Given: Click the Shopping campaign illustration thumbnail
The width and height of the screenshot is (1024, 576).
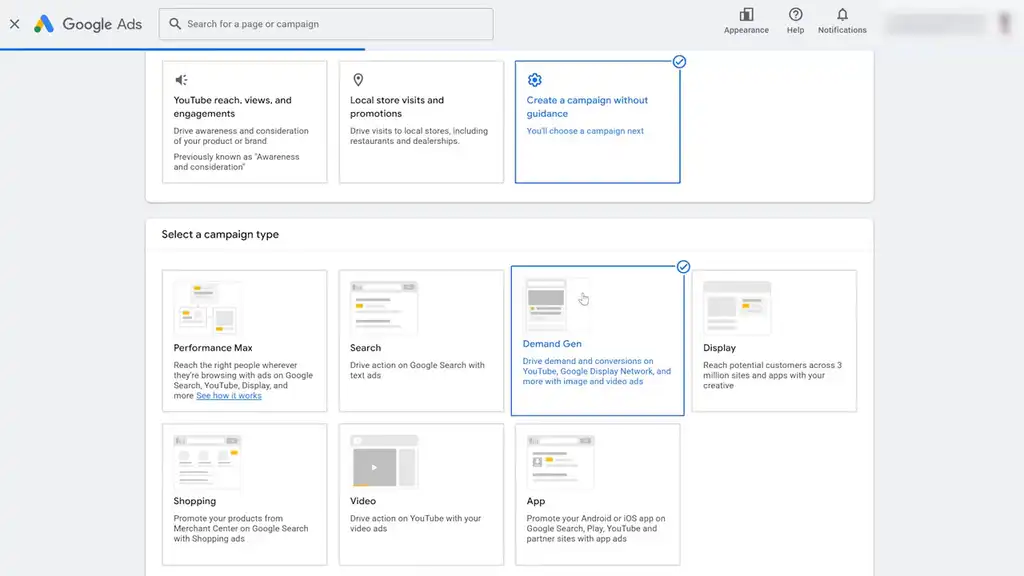Looking at the screenshot, I should coord(207,462).
